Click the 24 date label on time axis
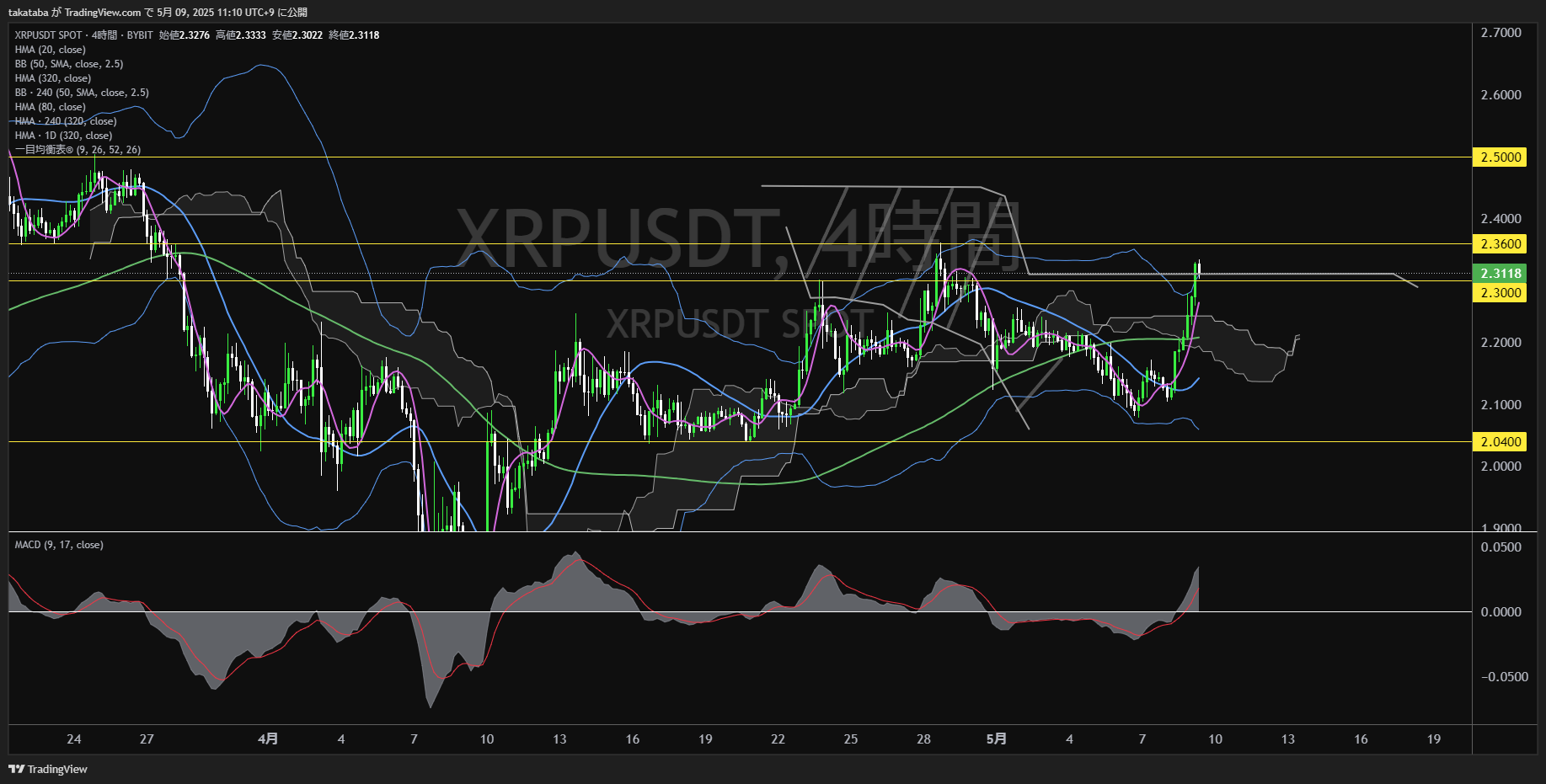Image resolution: width=1546 pixels, height=784 pixels. (x=74, y=739)
